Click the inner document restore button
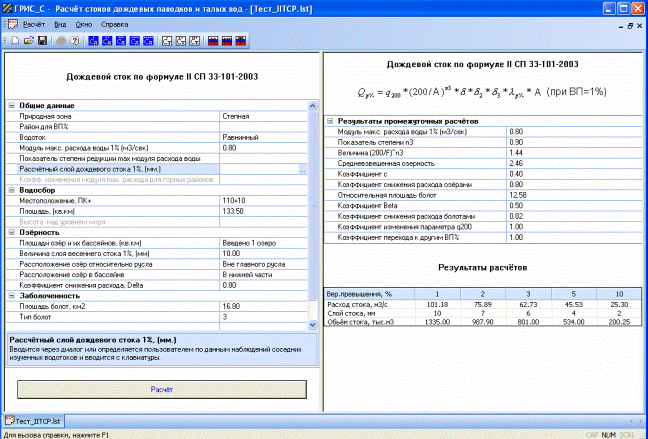The width and height of the screenshot is (648, 439). (630, 26)
